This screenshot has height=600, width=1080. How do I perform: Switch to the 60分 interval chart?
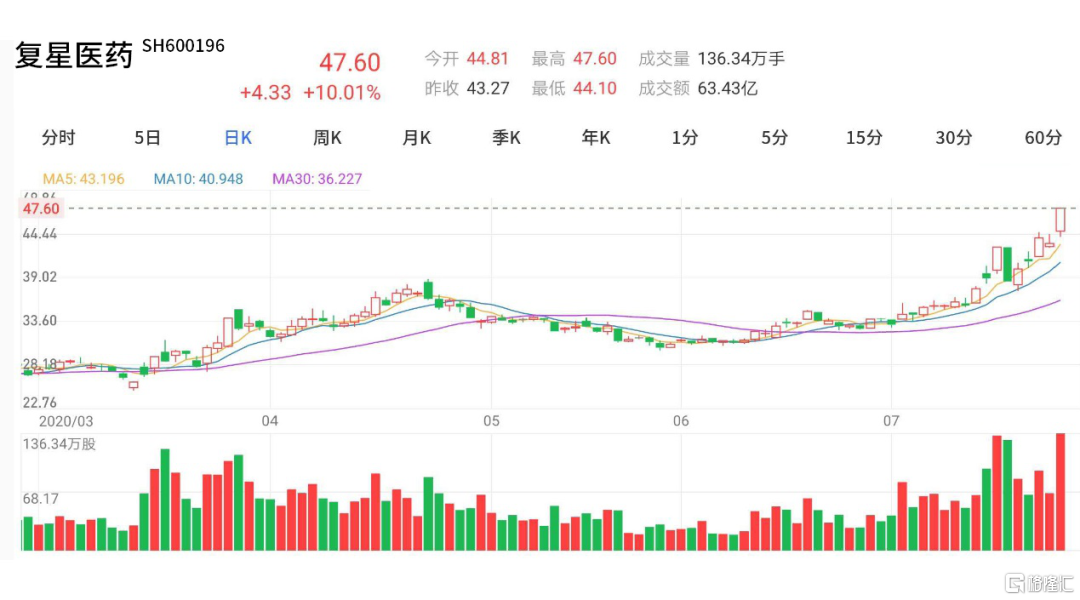pos(1043,138)
